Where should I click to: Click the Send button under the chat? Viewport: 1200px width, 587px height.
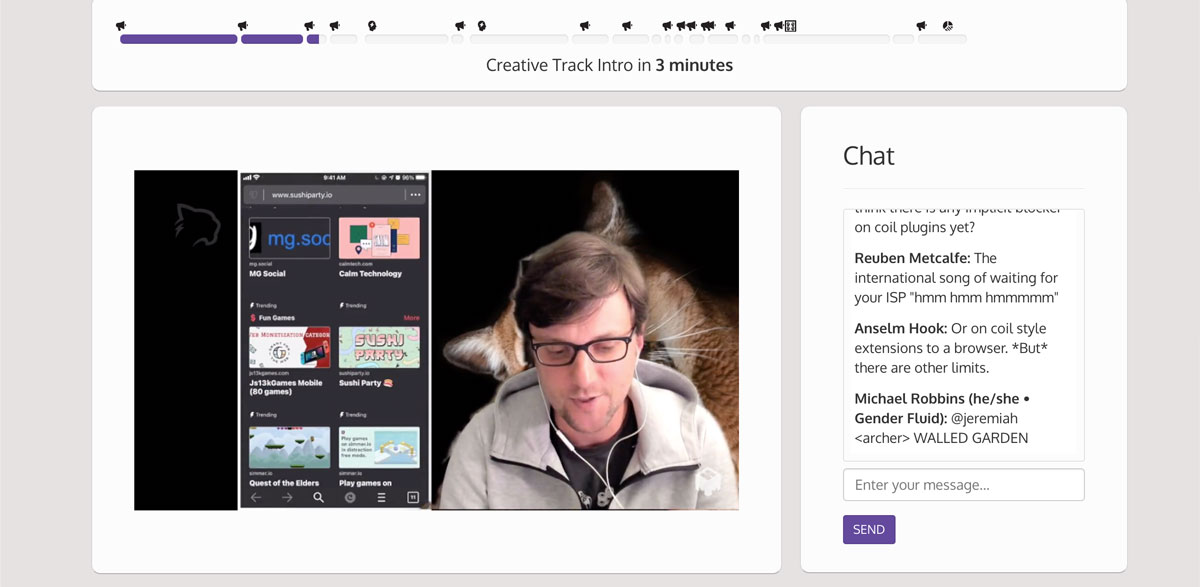tap(869, 529)
